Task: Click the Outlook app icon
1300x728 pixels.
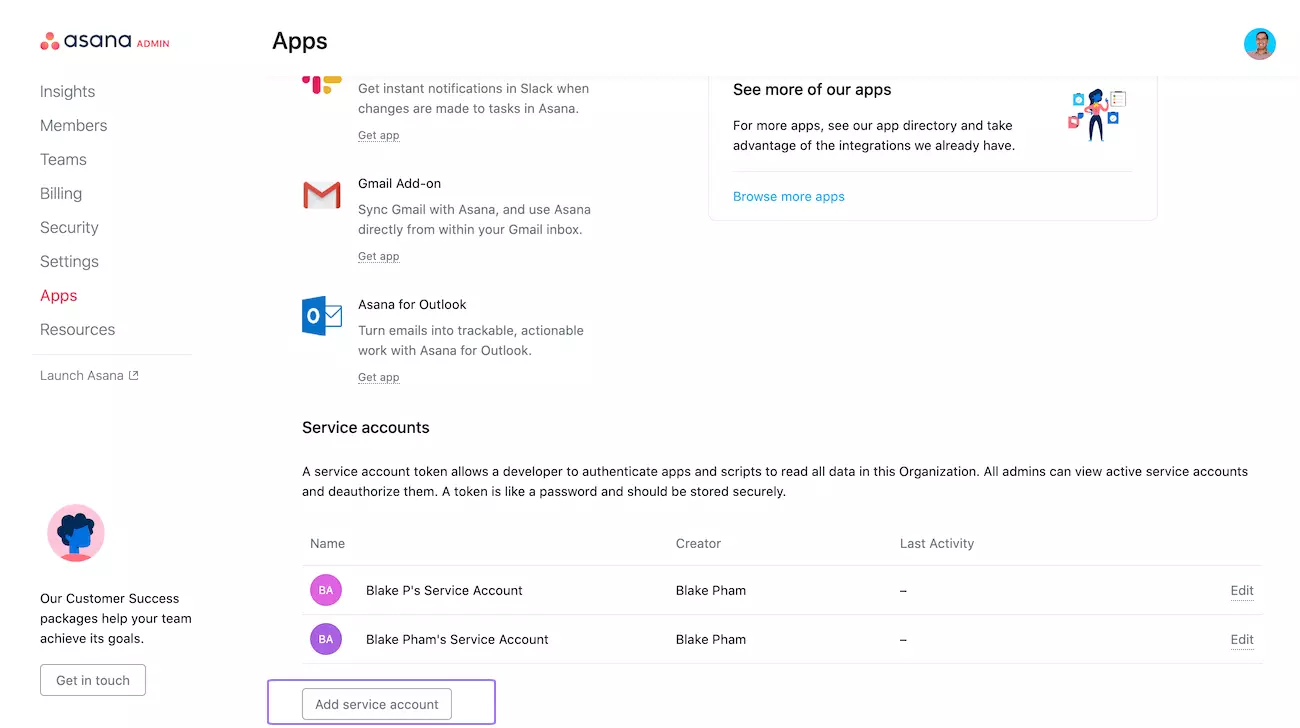Action: [x=322, y=315]
